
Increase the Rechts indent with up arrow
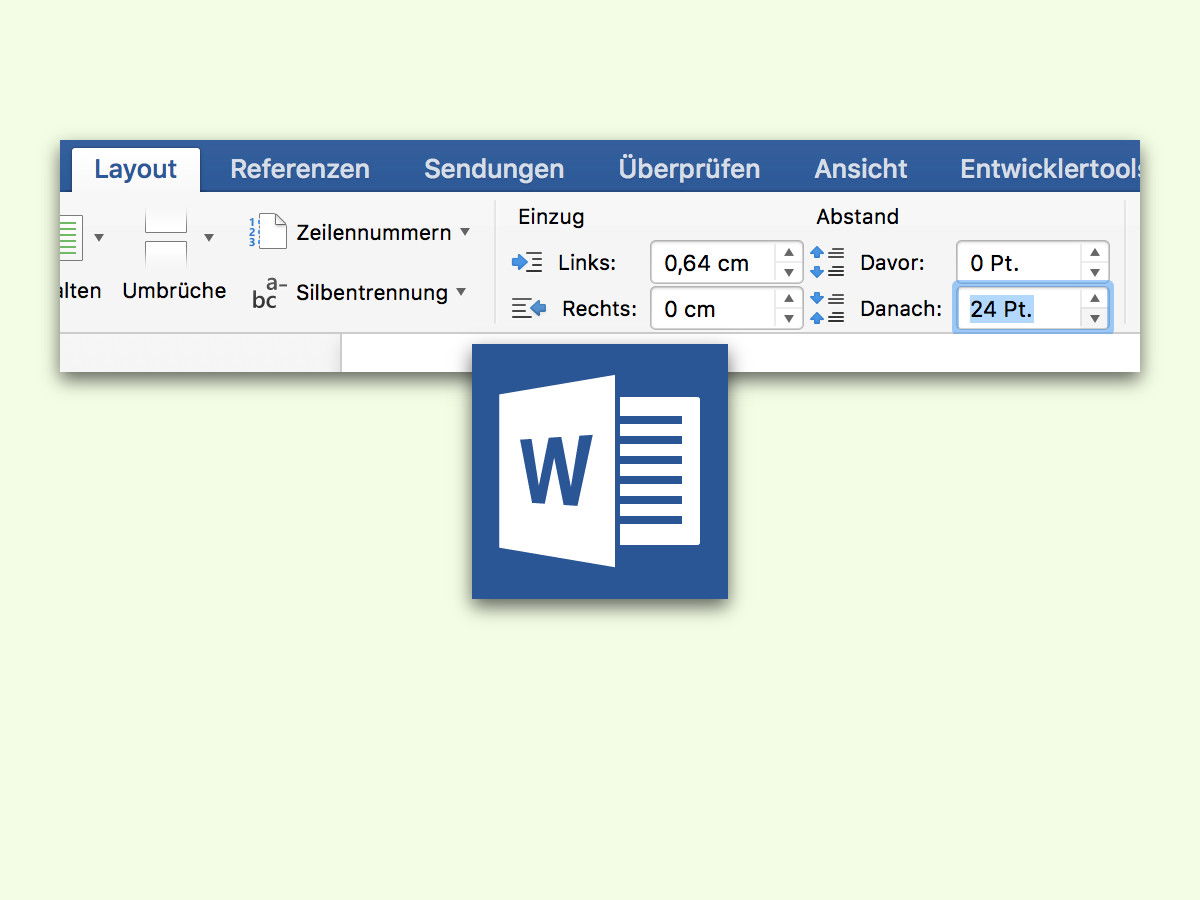(x=789, y=298)
